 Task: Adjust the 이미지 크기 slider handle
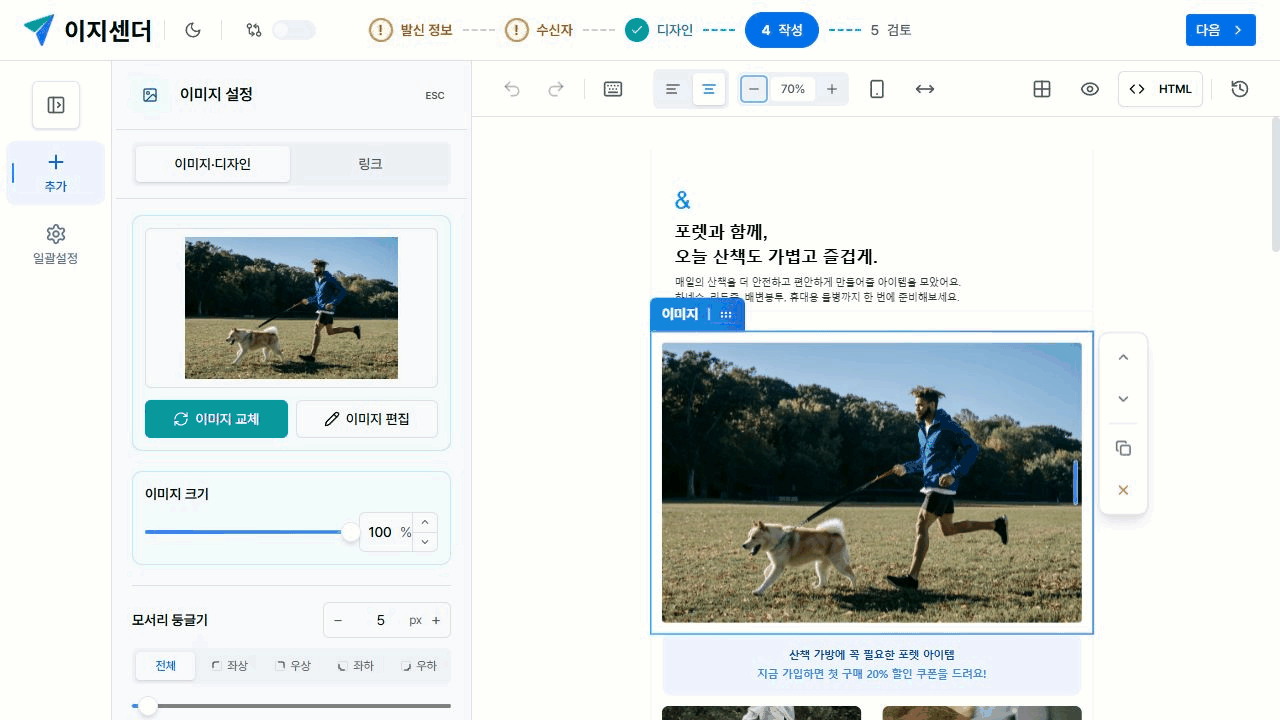pyautogui.click(x=350, y=532)
